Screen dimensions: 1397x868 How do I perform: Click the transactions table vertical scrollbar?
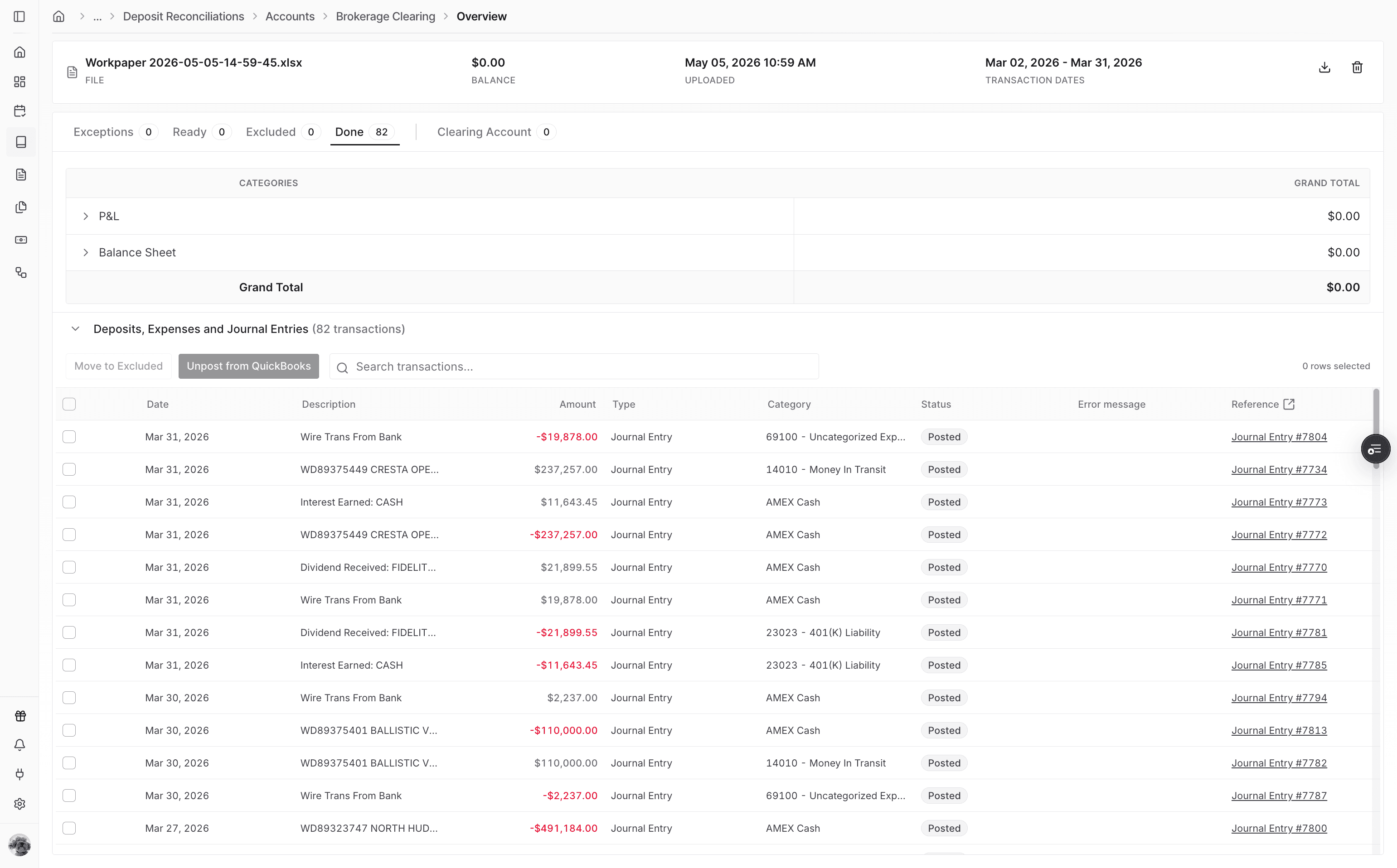point(1376,429)
